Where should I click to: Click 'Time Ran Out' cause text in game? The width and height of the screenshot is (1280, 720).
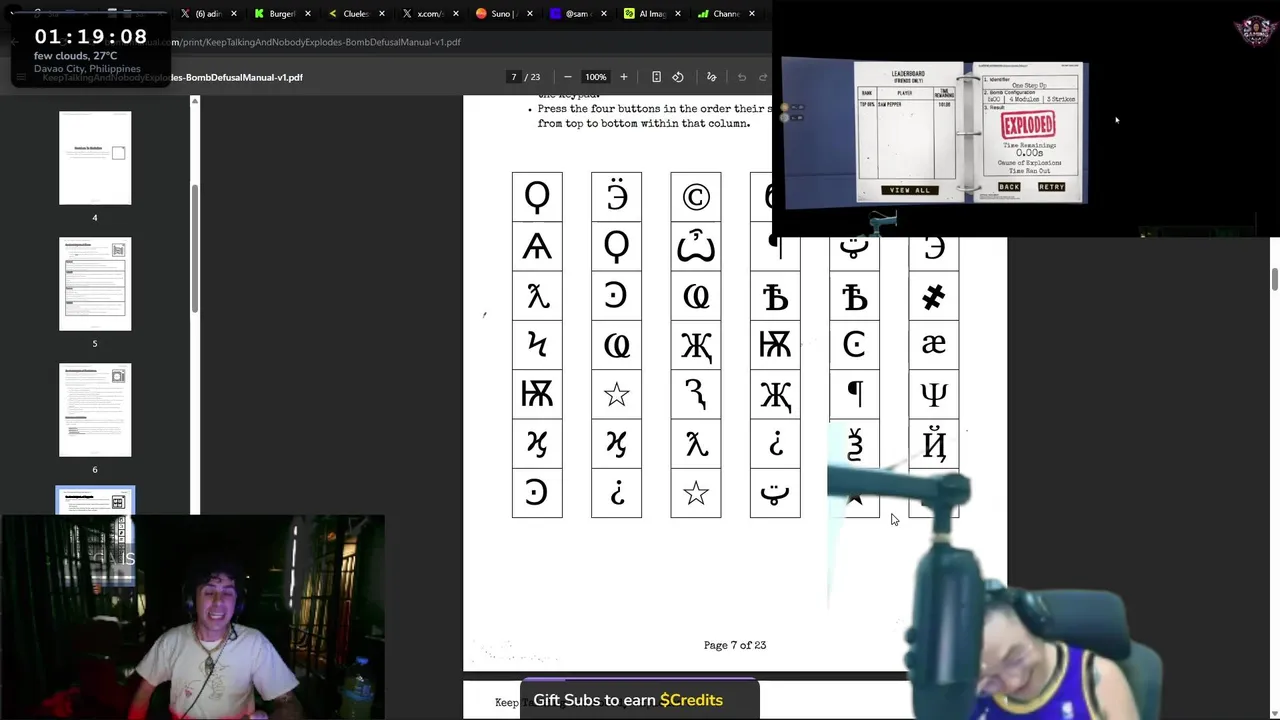coord(1030,169)
